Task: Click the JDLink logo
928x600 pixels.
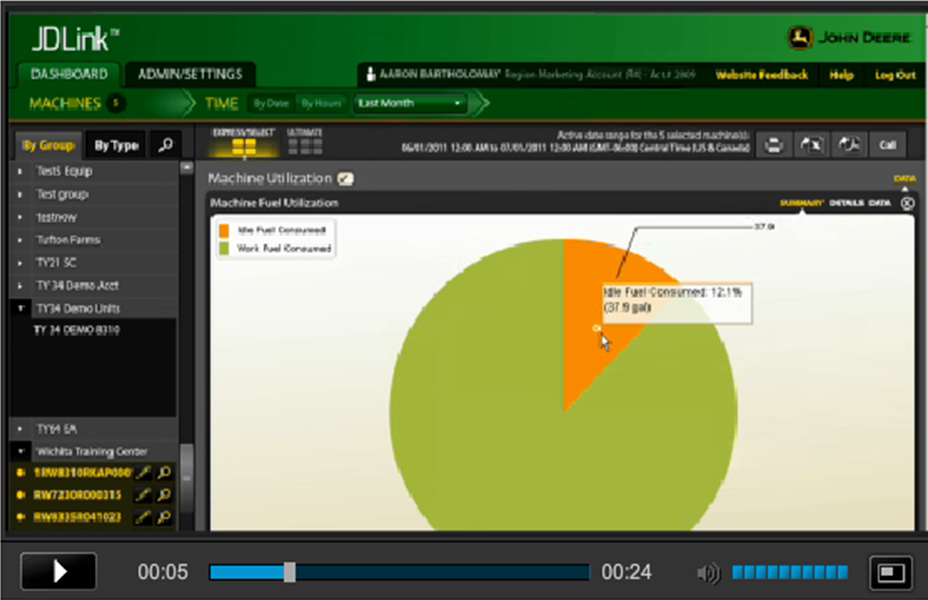Action: pyautogui.click(x=75, y=40)
